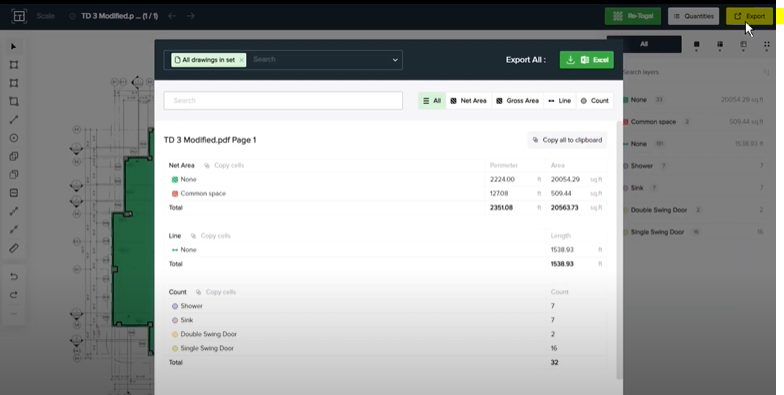Click the undo arrow in left toolbar
Screen dimensions: 784x395
(x=14, y=276)
